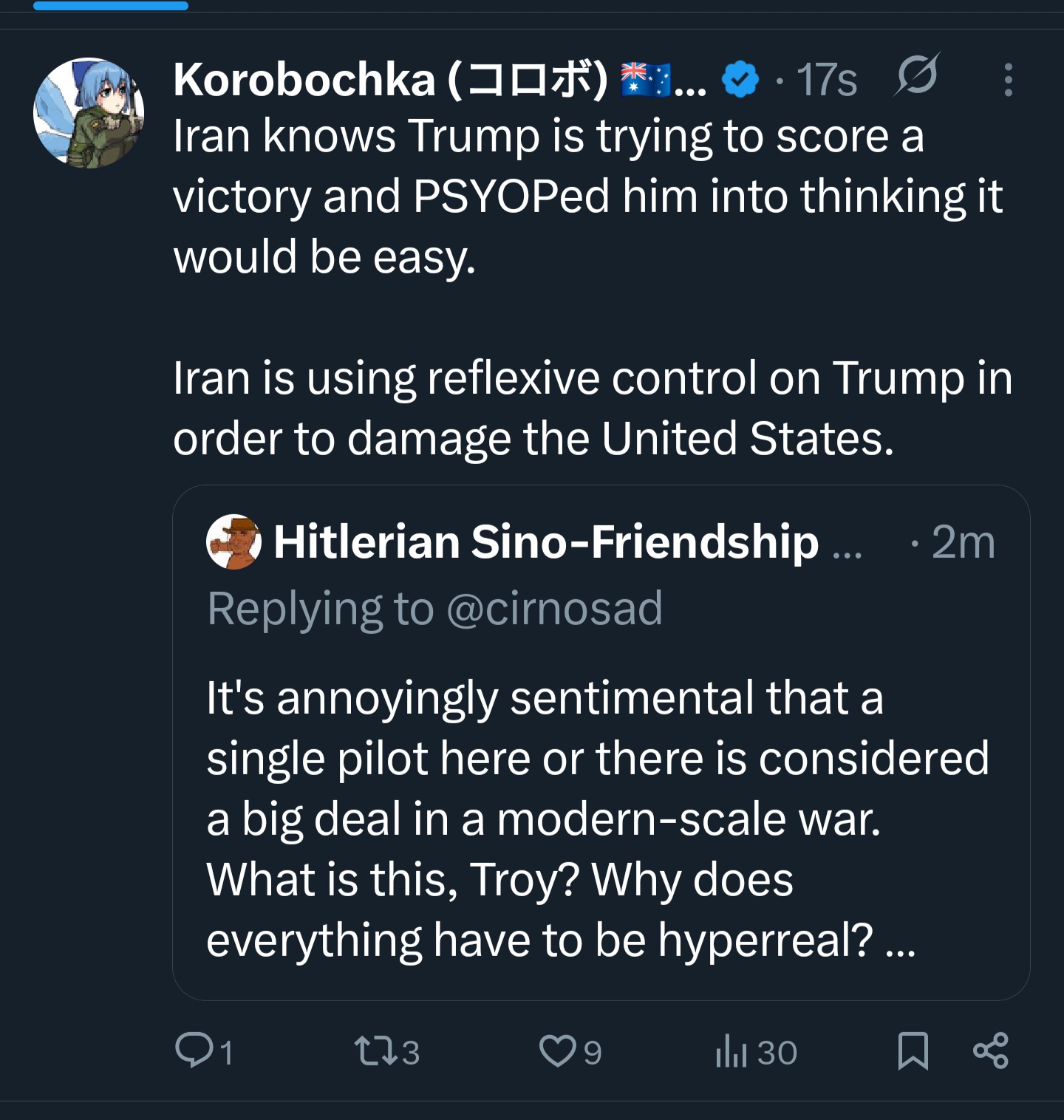Screen dimensions: 1064x1120
Task: Tap the Grok slashed-circle icon
Action: 917,75
